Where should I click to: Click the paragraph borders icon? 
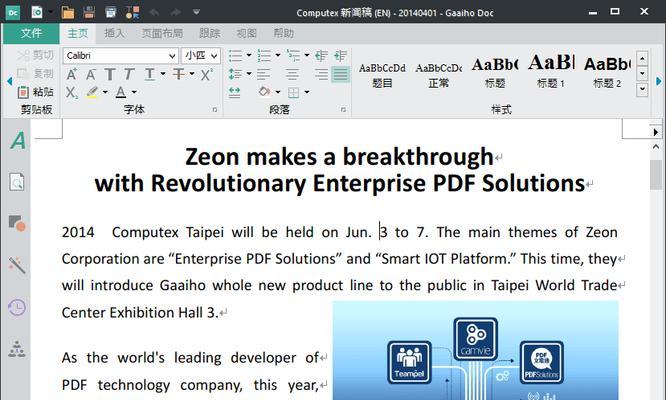click(293, 92)
